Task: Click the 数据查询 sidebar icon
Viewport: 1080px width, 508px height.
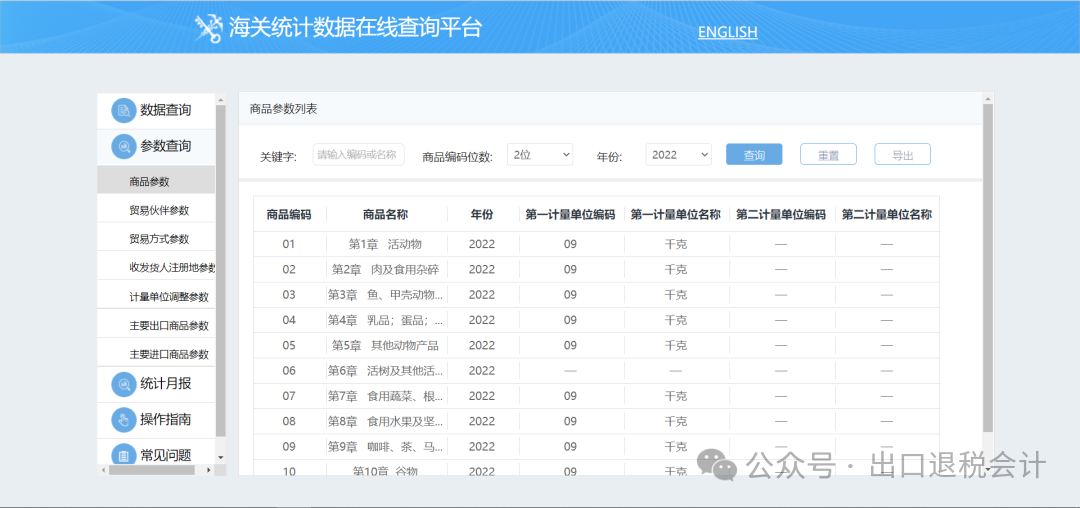Action: pos(123,110)
